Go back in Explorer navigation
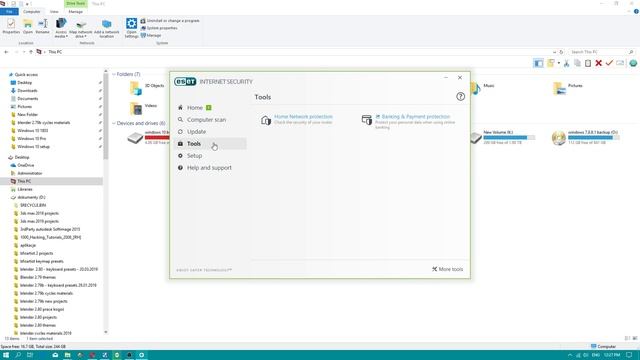This screenshot has width=640, height=360. click(6, 52)
